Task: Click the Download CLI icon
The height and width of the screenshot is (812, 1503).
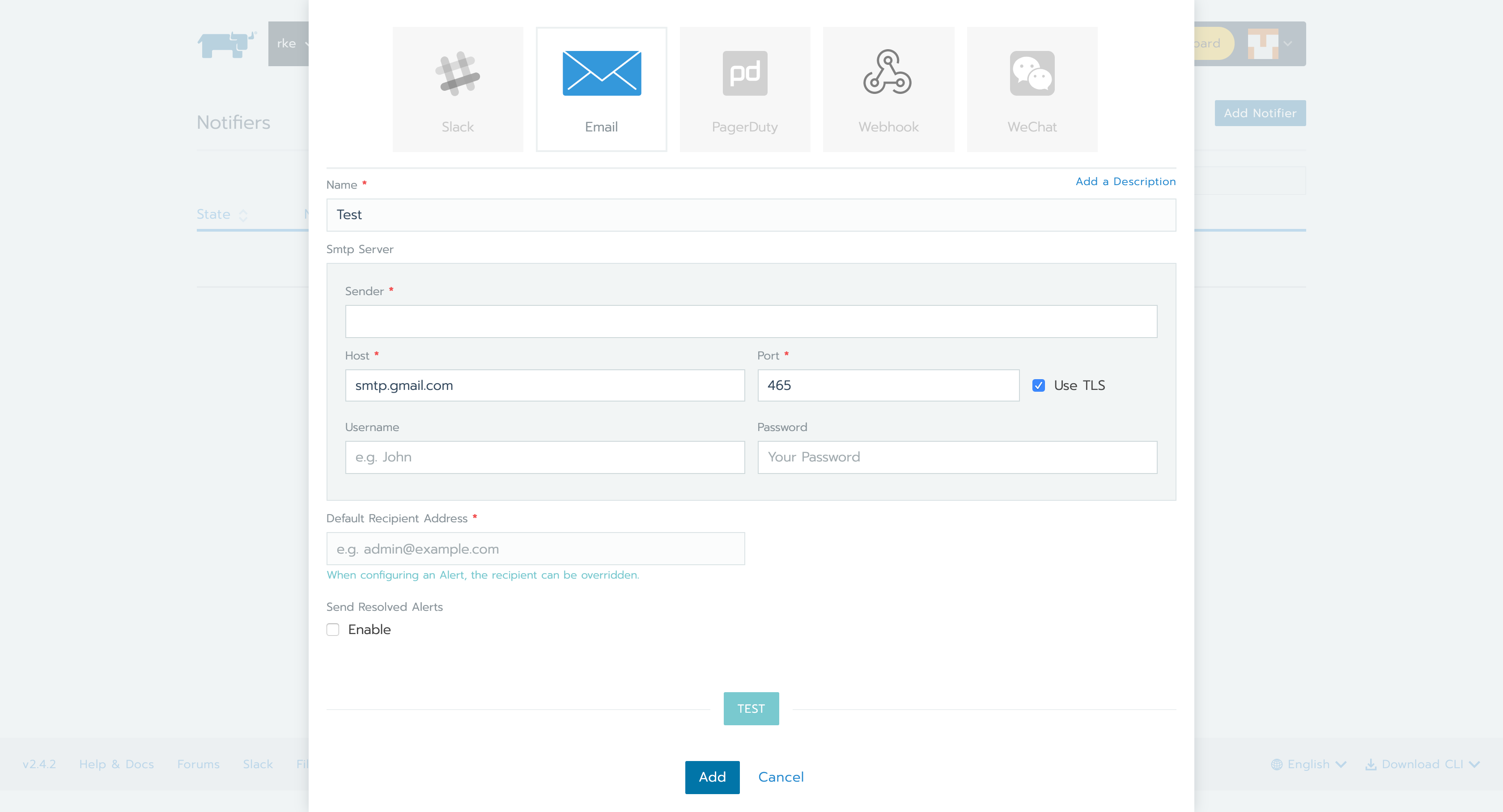Action: (1371, 764)
